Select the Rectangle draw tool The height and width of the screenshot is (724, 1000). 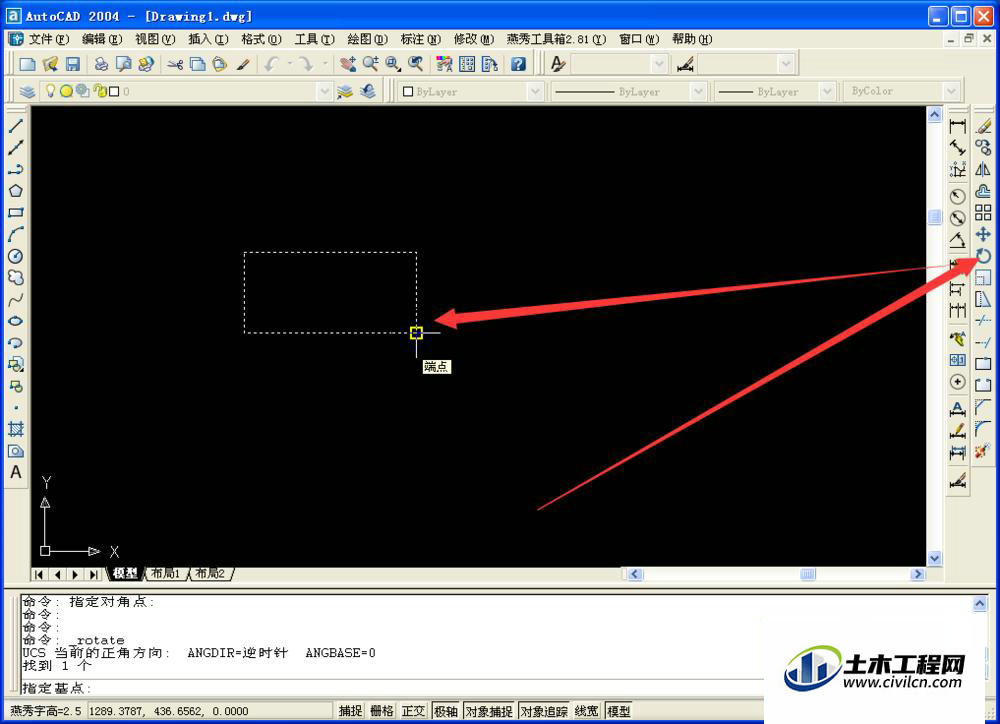[16, 212]
